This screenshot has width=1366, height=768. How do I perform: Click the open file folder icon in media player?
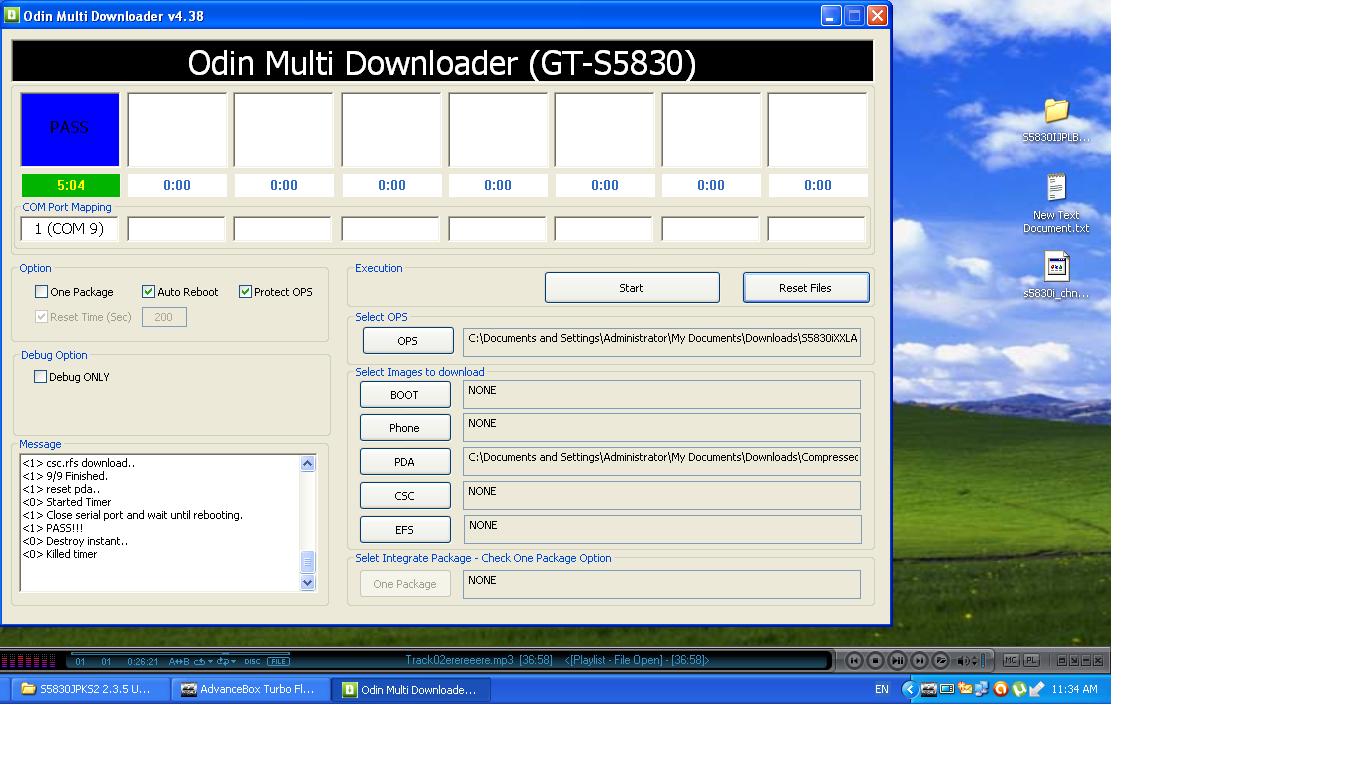tap(941, 660)
